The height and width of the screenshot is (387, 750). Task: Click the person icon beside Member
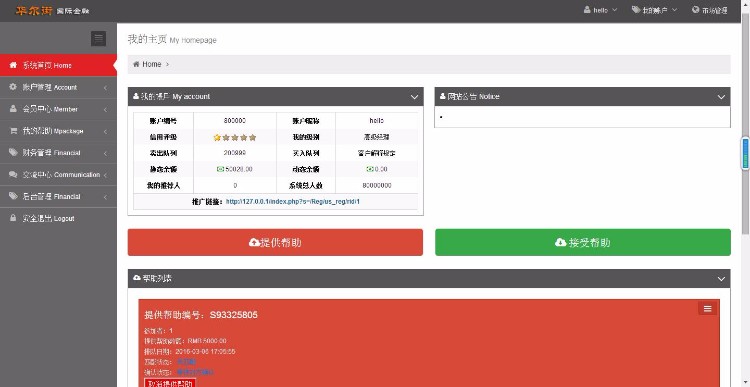[x=13, y=109]
